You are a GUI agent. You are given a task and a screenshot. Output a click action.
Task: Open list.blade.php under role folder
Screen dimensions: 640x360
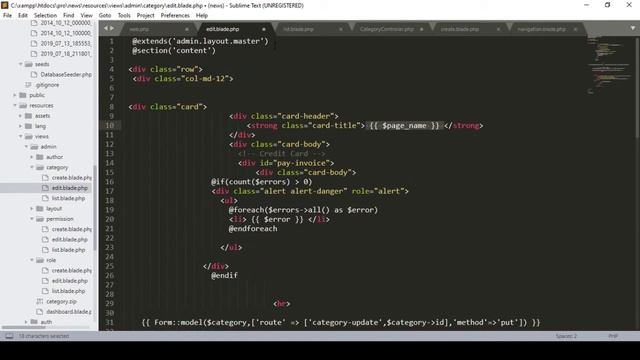pyautogui.click(x=68, y=291)
